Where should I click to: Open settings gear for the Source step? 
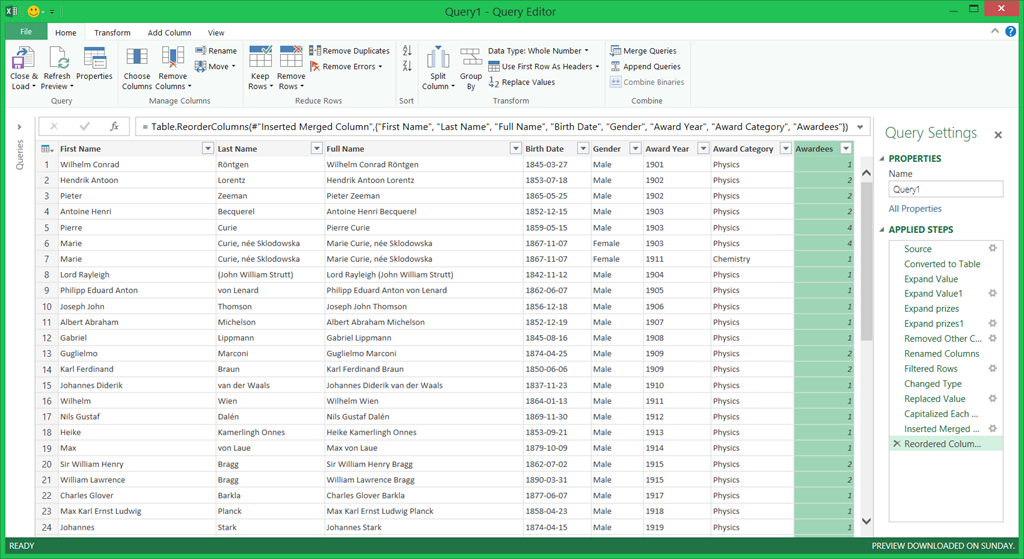[x=993, y=249]
